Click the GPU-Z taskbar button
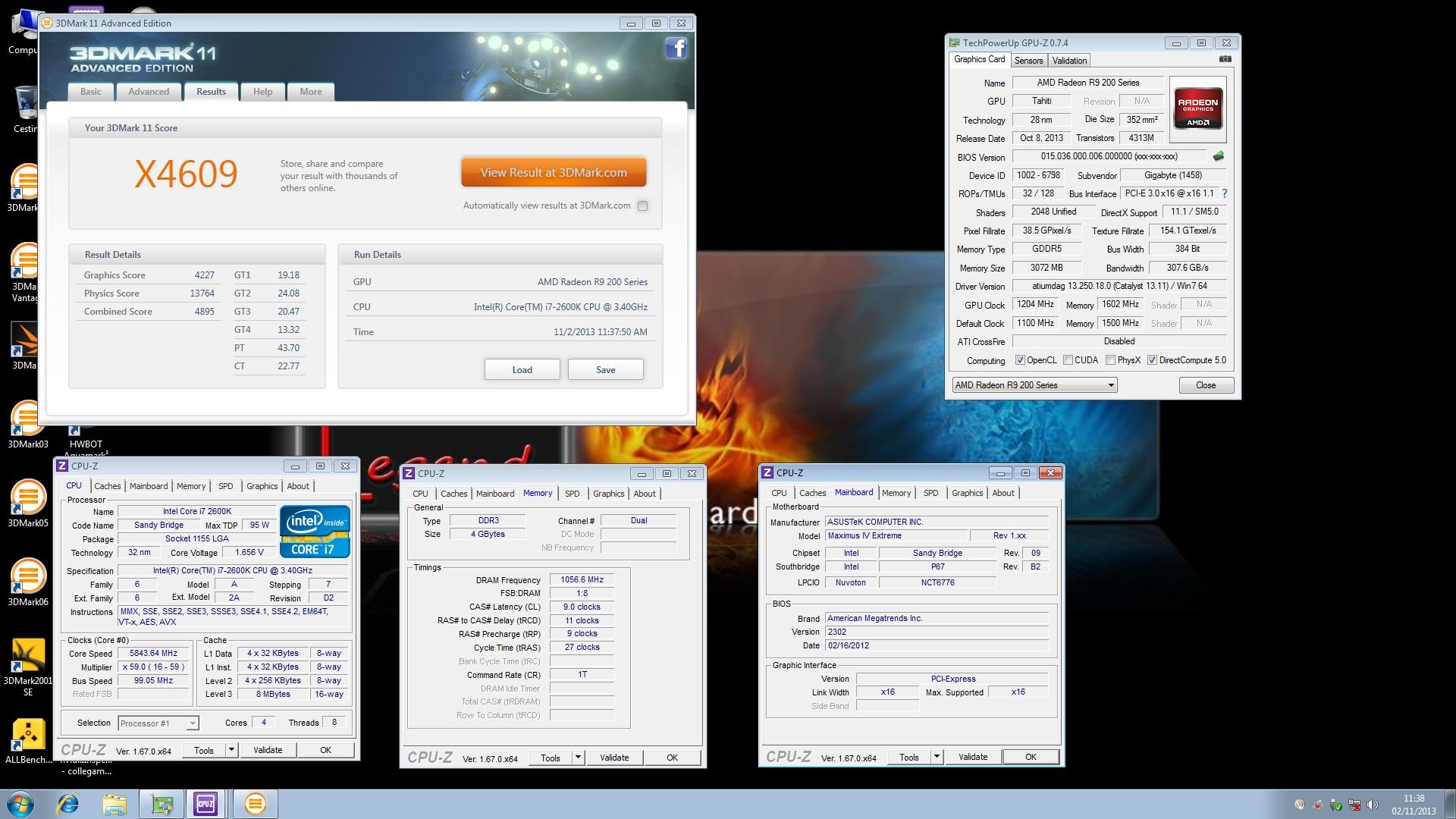 click(161, 804)
